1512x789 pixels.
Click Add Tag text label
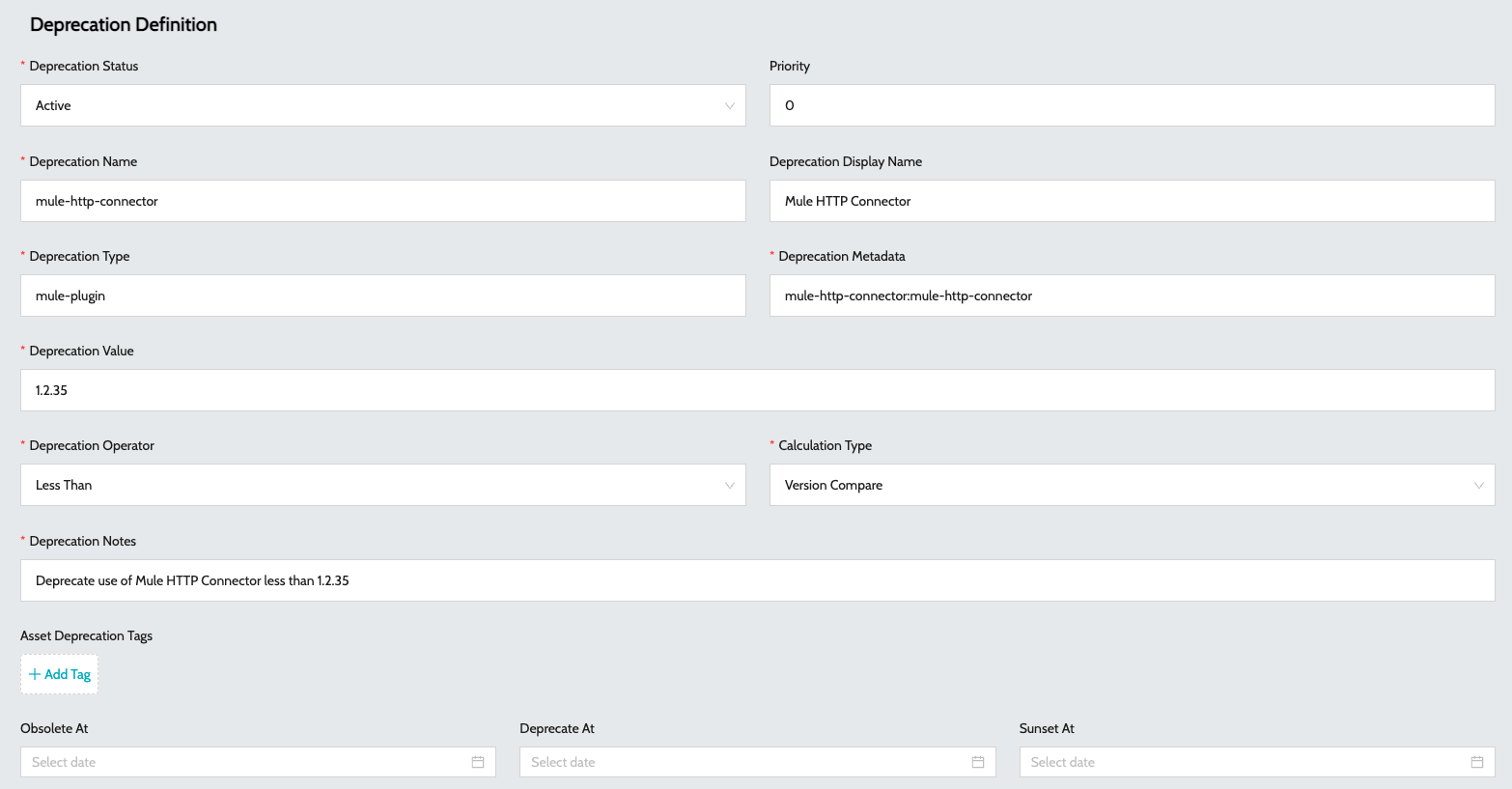click(x=68, y=674)
